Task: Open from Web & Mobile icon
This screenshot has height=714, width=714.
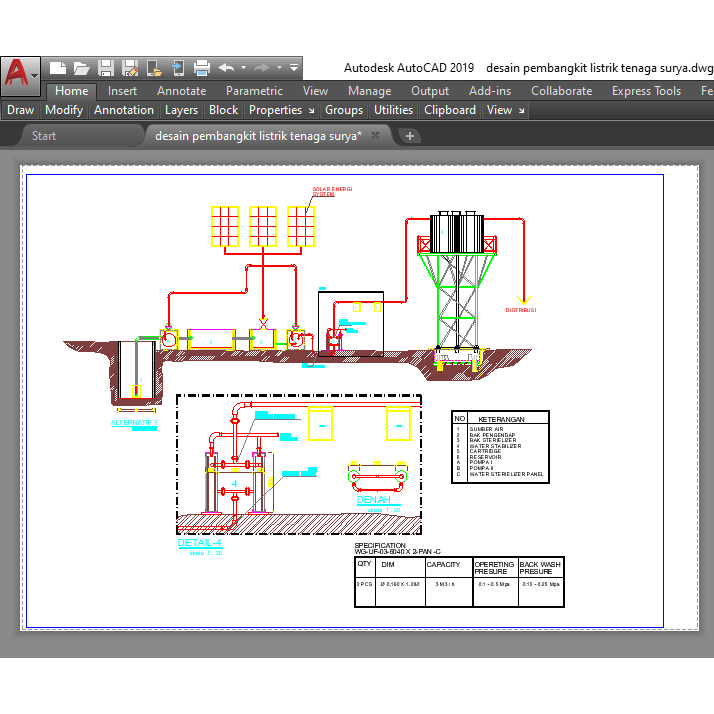Action: [154, 68]
